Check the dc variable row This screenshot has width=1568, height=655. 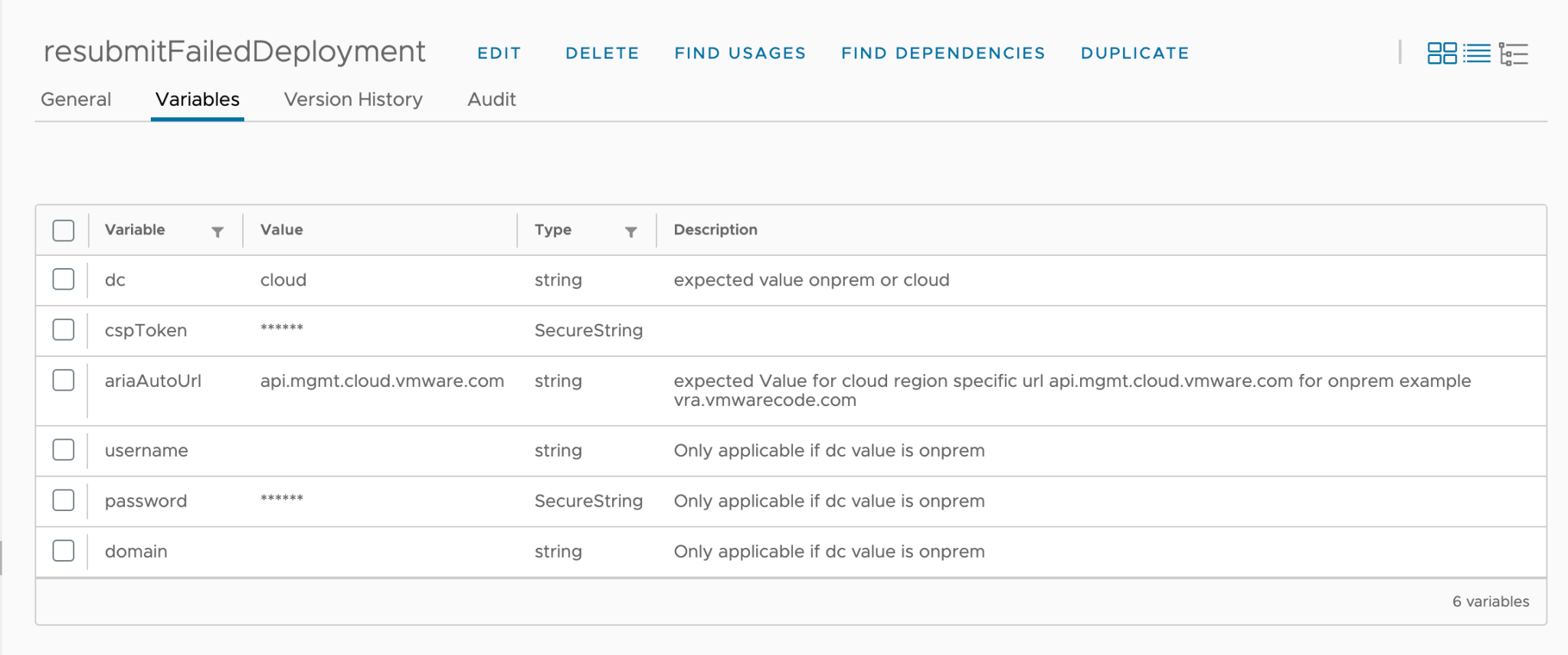point(64,280)
